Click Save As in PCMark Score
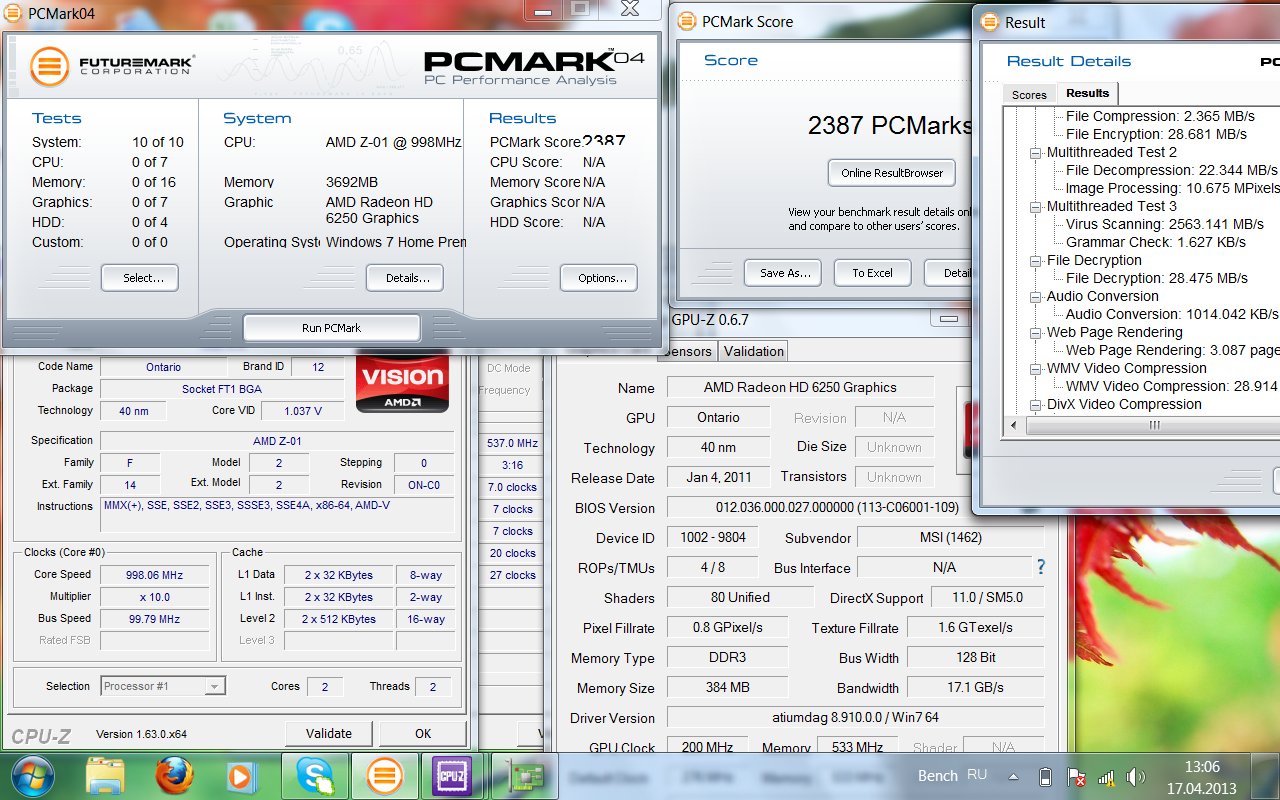Viewport: 1280px width, 800px height. [783, 273]
